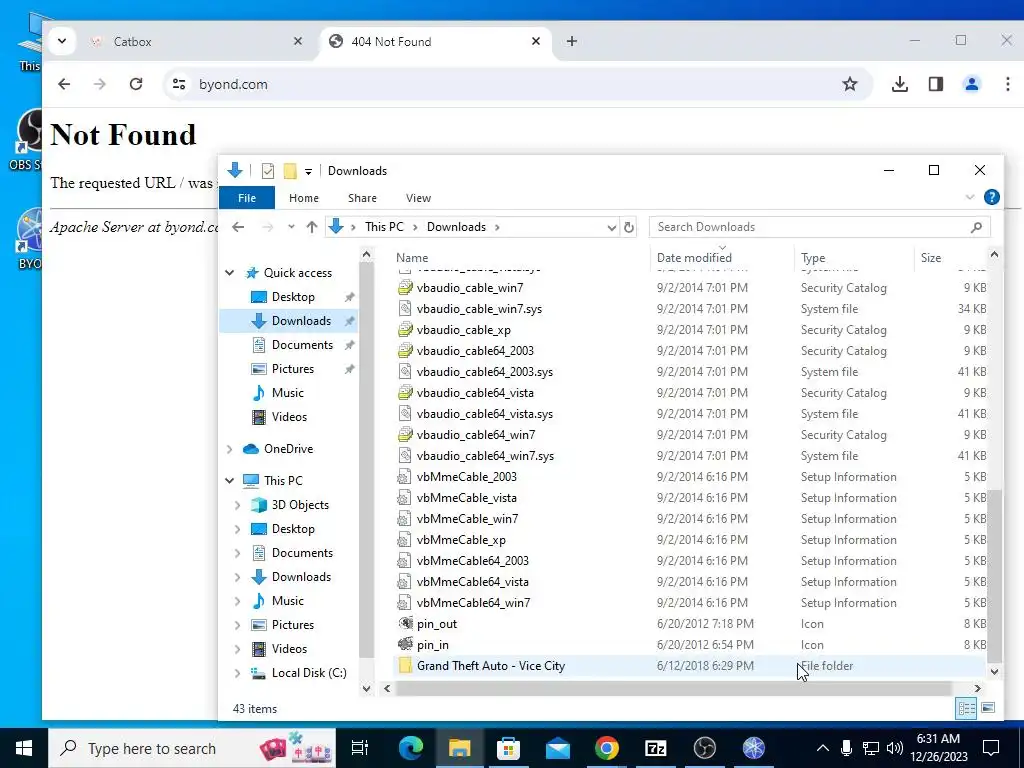Open OBS Studio taskbar icon

point(705,748)
